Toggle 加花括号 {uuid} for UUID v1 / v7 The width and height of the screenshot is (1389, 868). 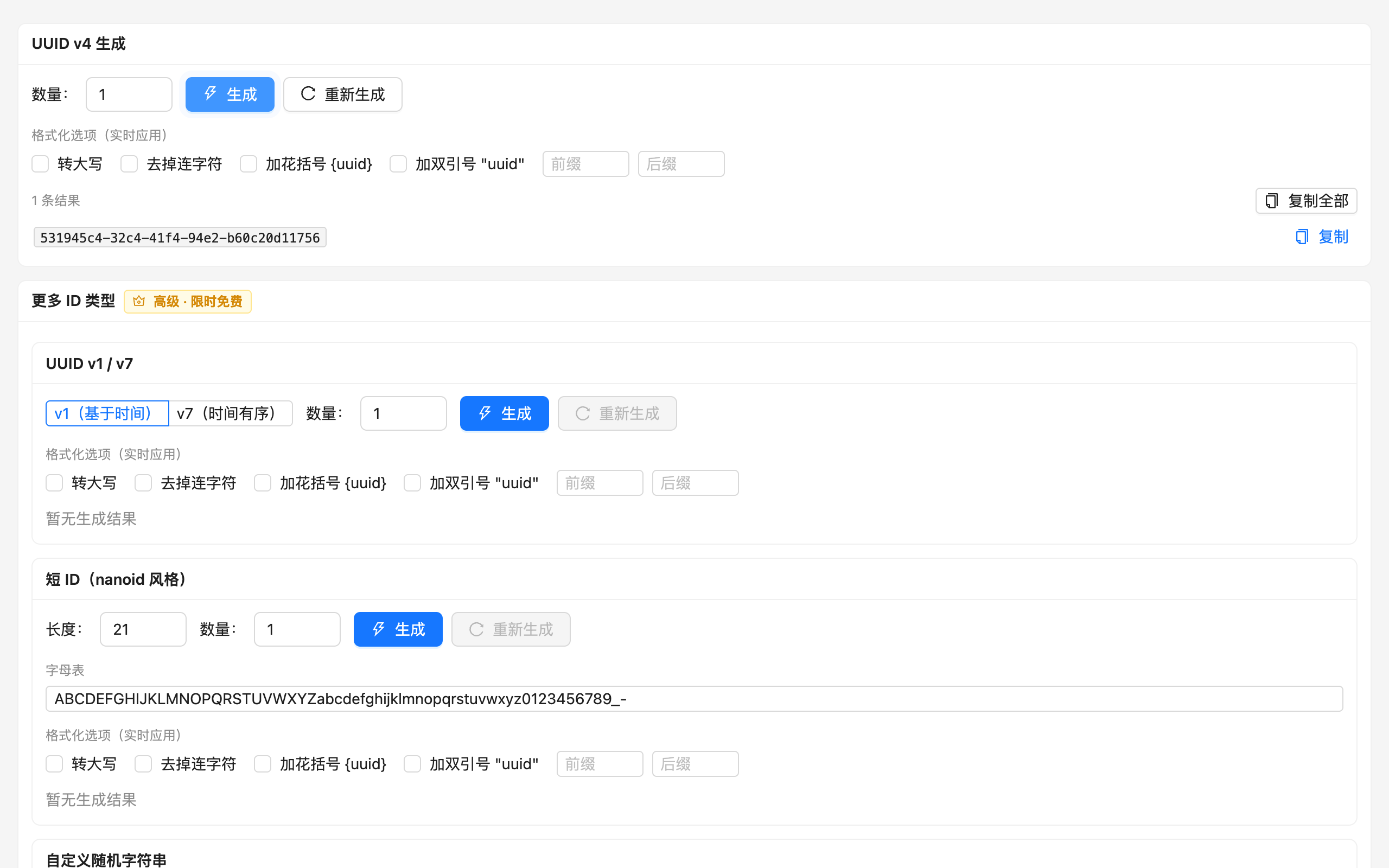tap(262, 483)
